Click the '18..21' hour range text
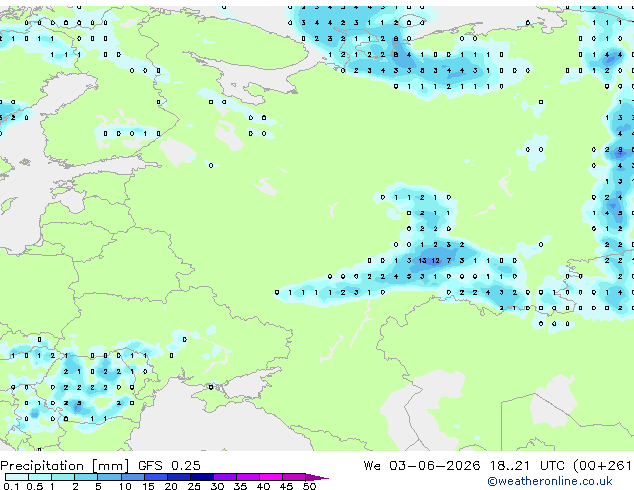The height and width of the screenshot is (490, 634). pyautogui.click(x=510, y=465)
